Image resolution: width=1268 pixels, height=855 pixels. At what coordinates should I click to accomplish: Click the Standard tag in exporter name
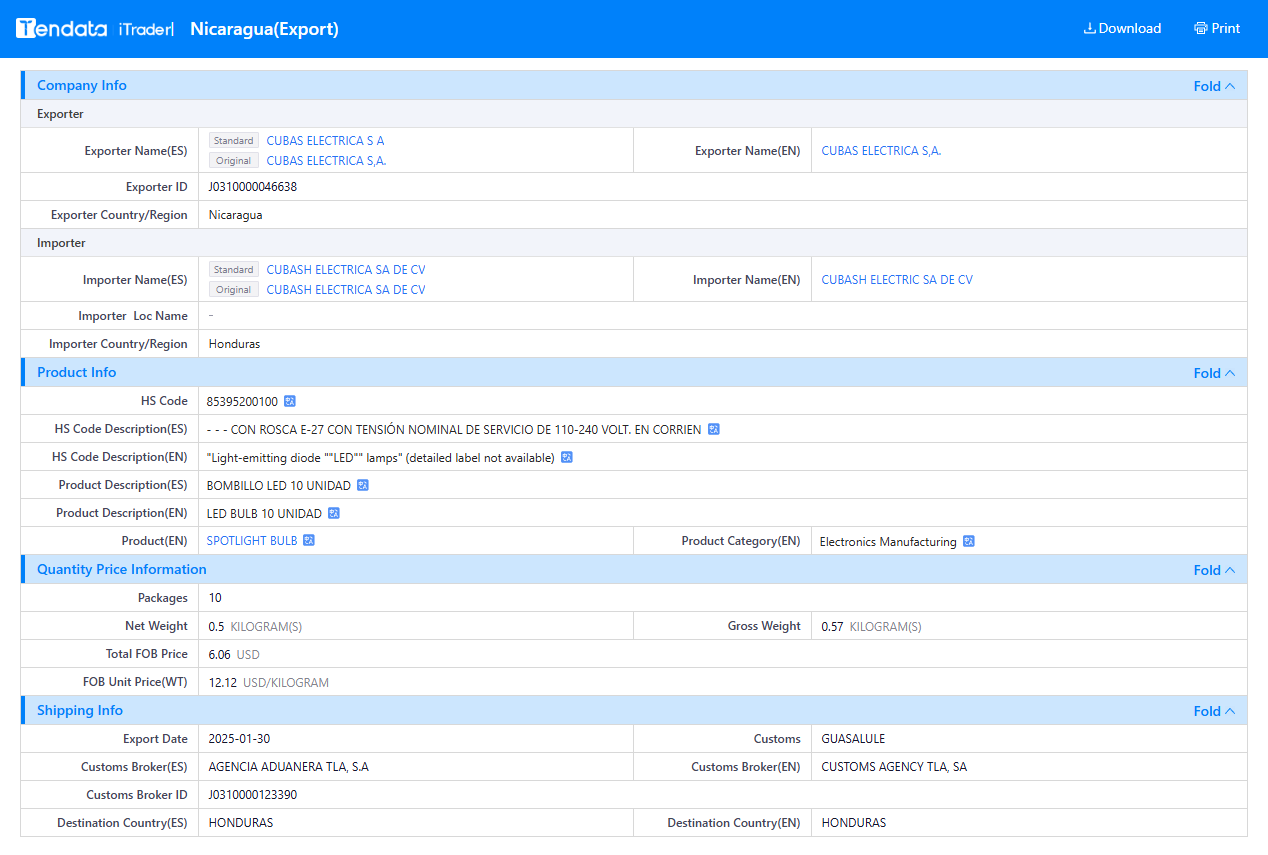click(234, 141)
